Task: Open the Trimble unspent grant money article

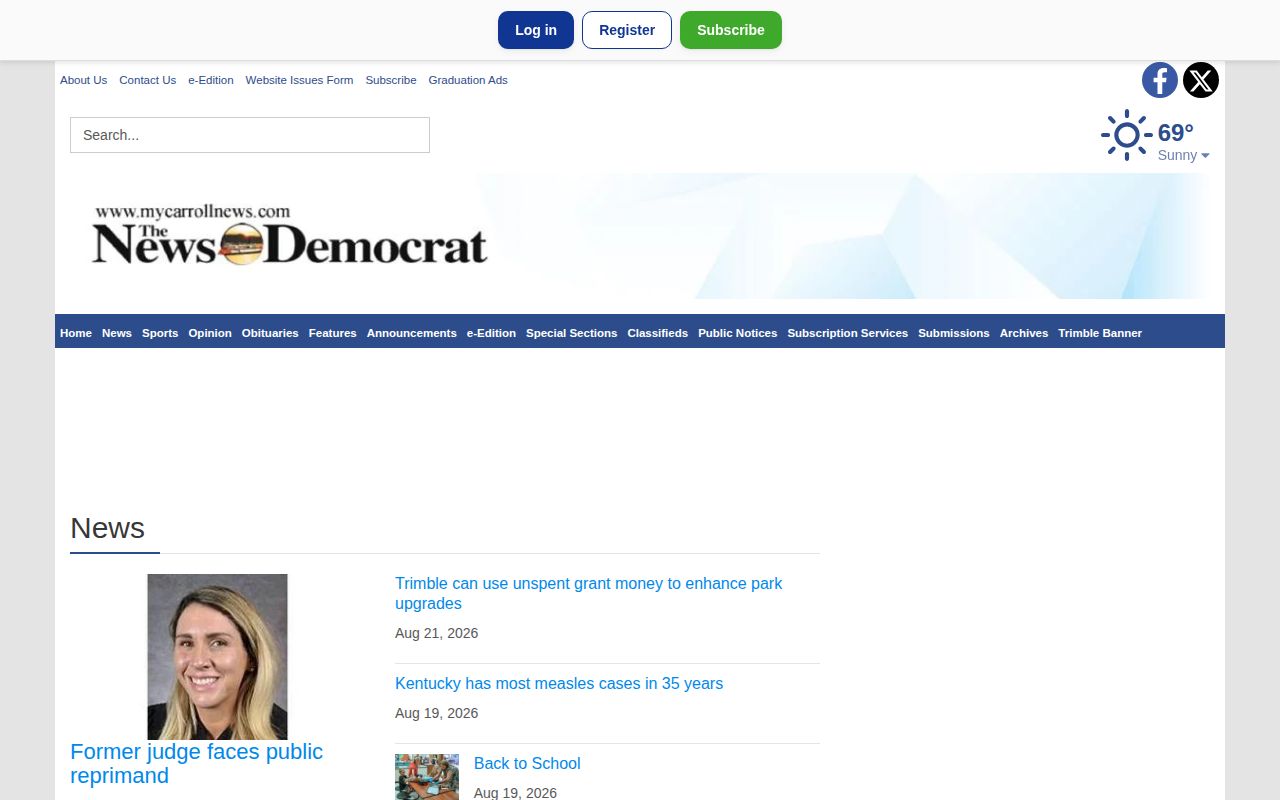Action: point(589,593)
